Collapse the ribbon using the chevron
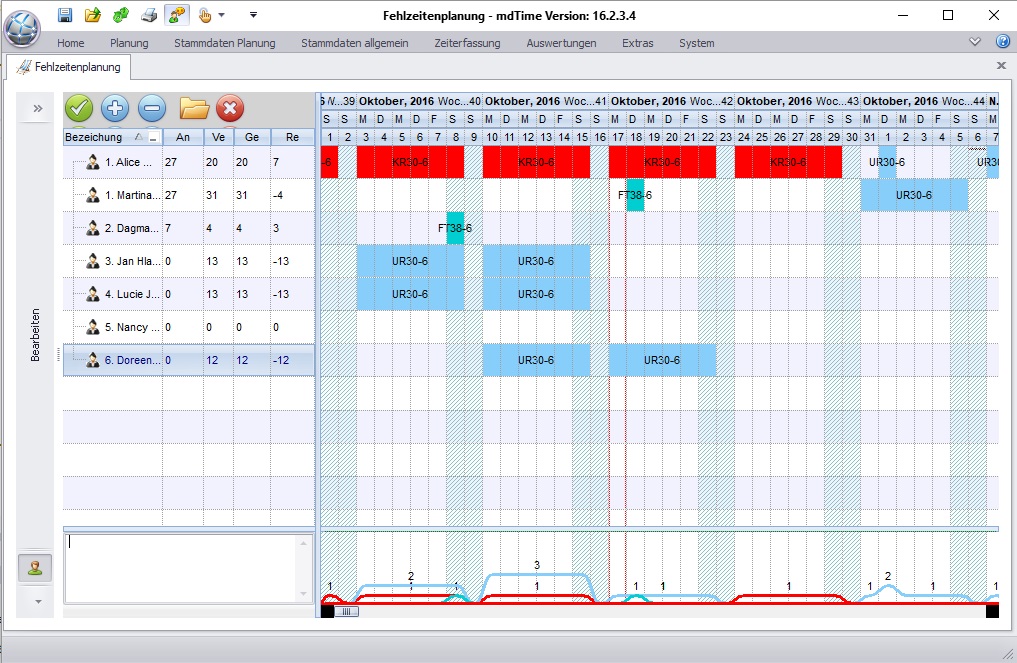 point(975,42)
